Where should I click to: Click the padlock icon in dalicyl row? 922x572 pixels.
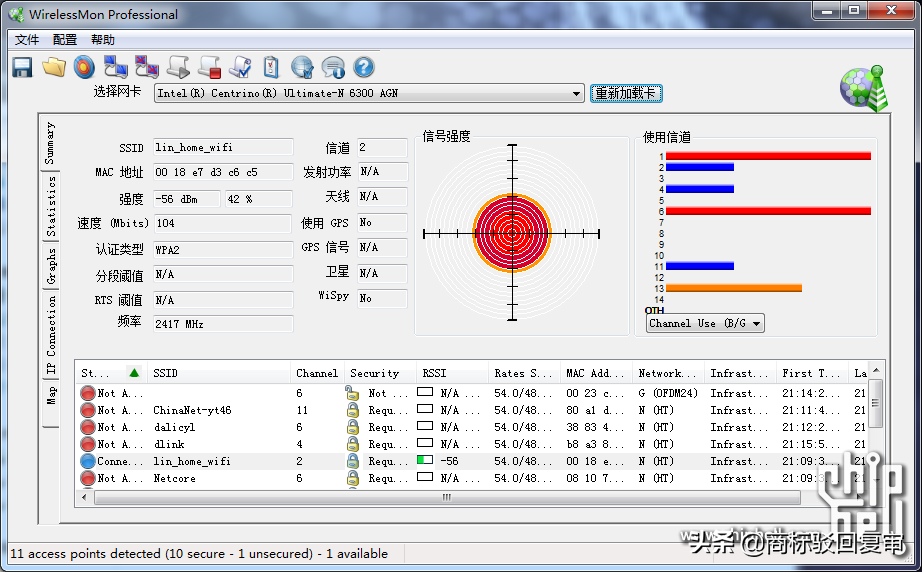[352, 427]
